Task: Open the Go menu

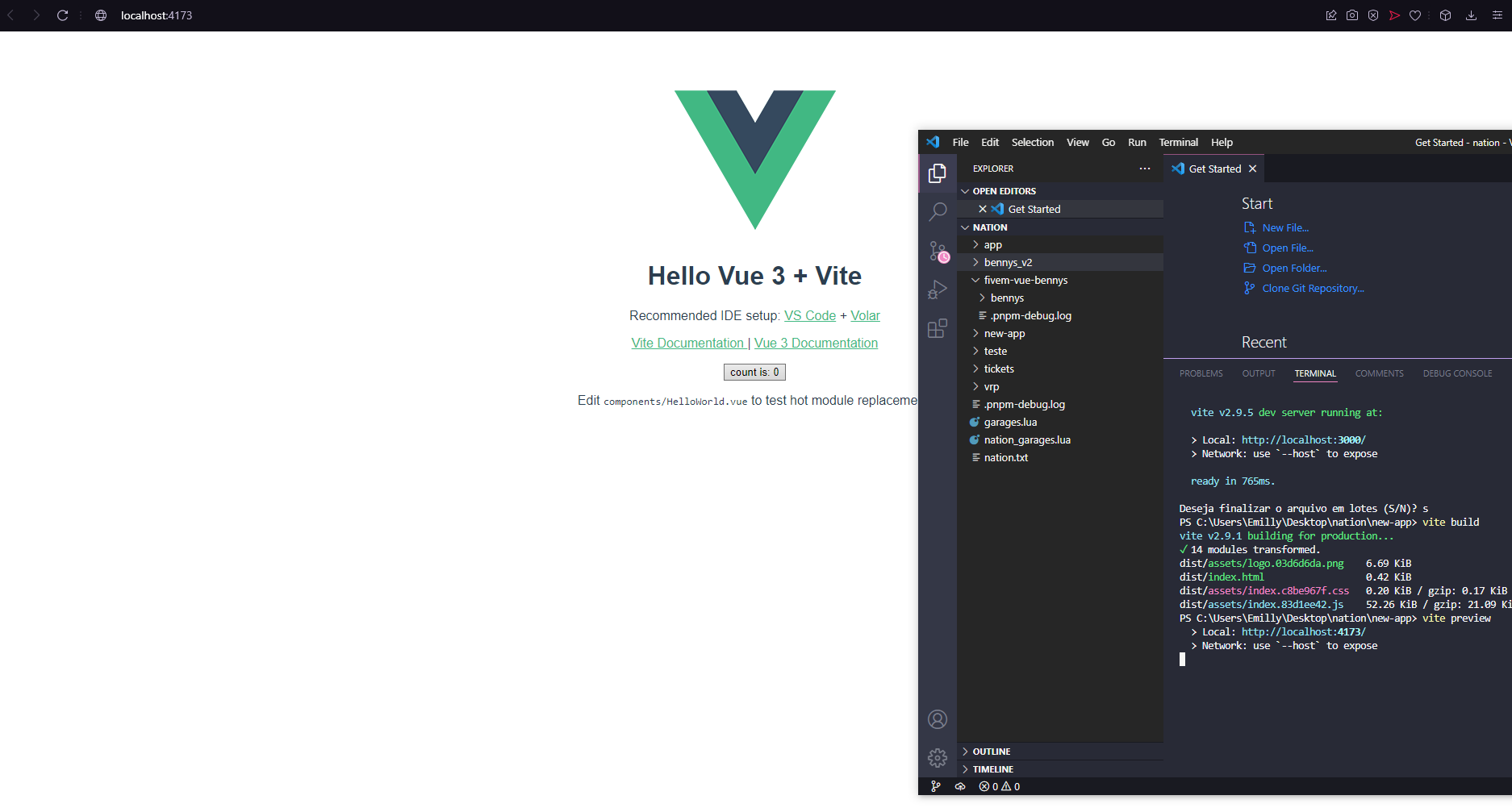Action: 1109,142
